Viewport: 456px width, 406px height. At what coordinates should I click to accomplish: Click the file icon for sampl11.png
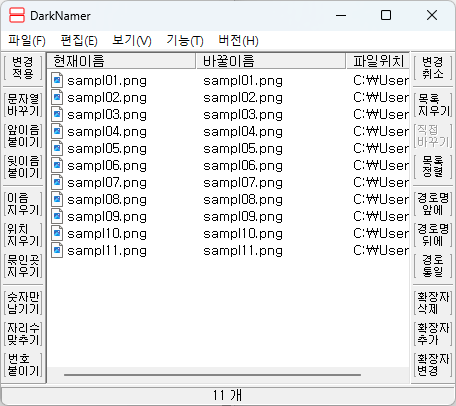pos(57,251)
